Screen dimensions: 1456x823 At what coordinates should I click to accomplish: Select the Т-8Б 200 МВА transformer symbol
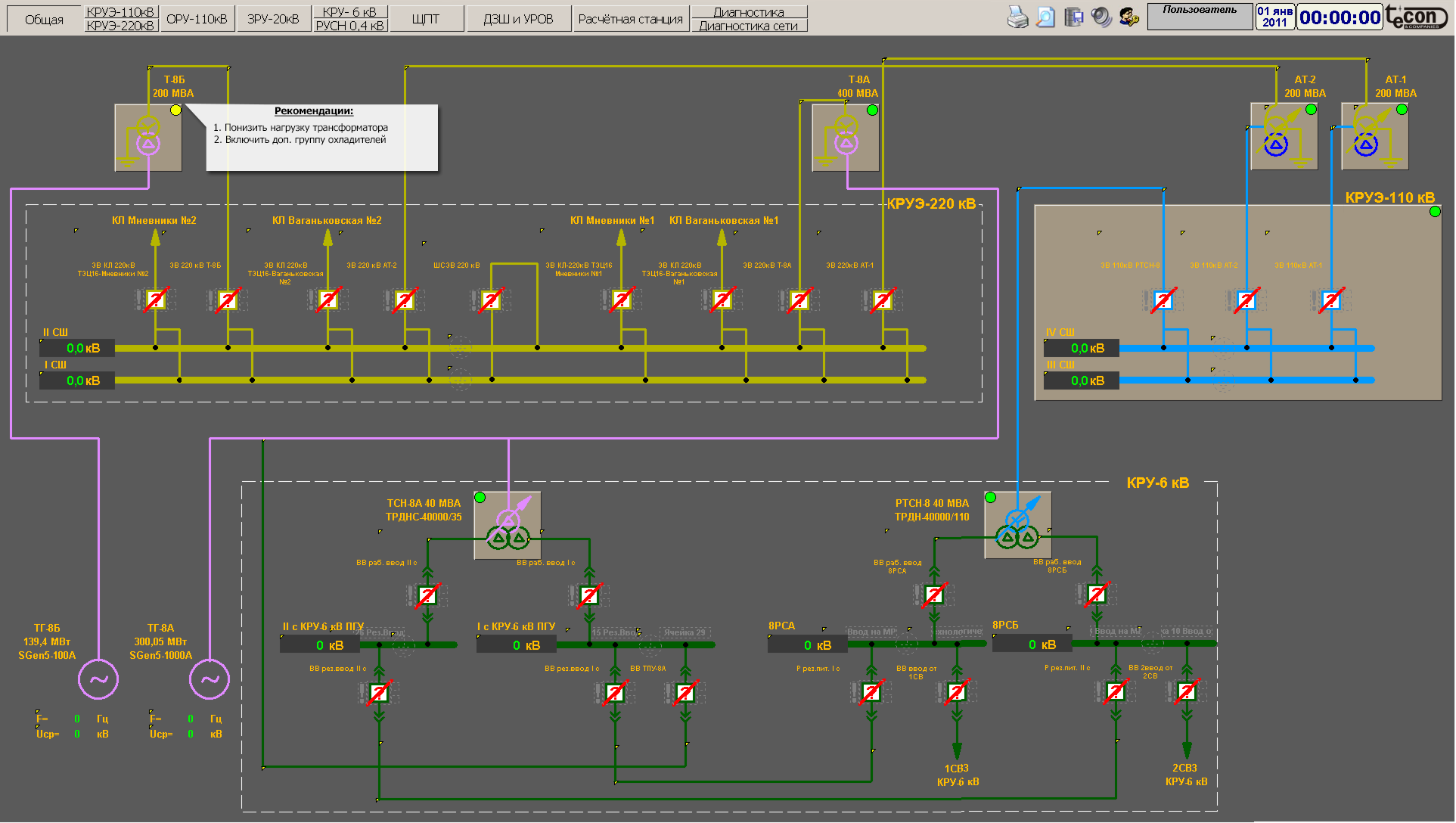pos(148,138)
